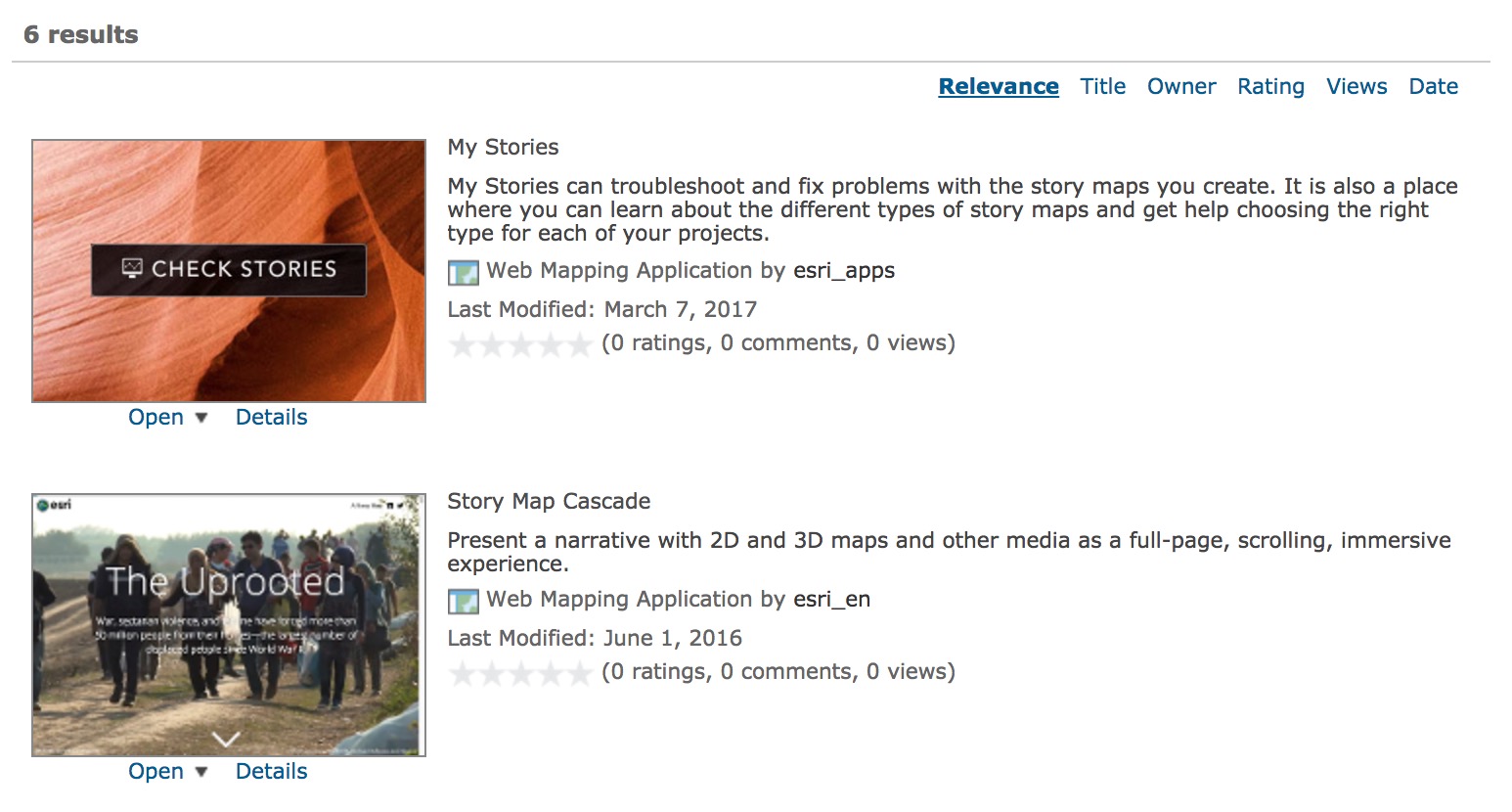1512x812 pixels.
Task: Click the star rating for My Stories
Action: (x=520, y=344)
